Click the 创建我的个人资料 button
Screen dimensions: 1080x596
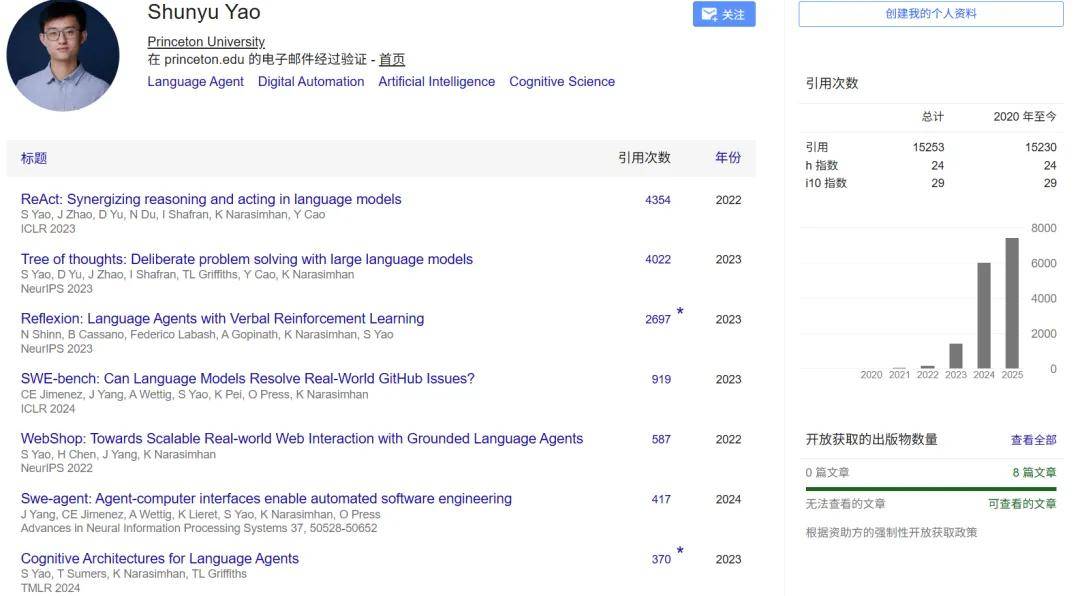929,13
